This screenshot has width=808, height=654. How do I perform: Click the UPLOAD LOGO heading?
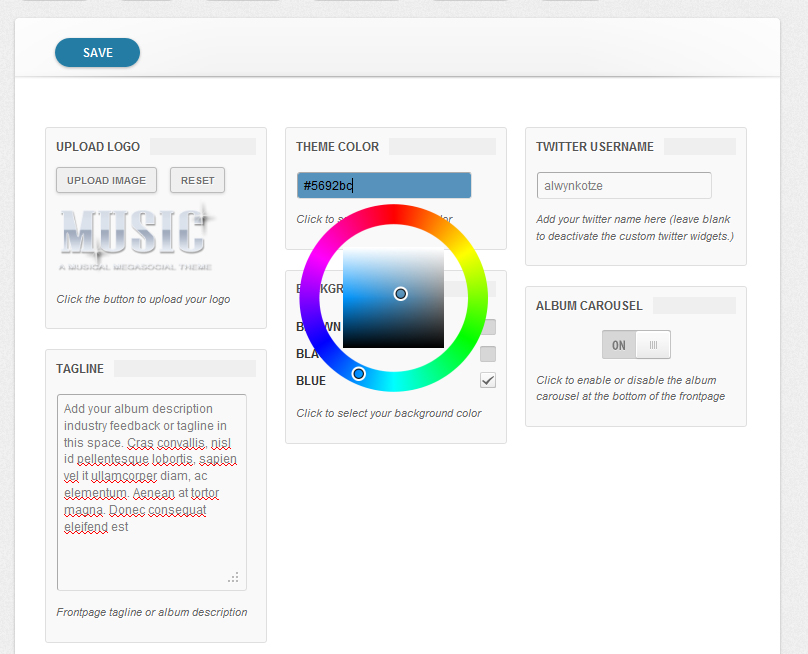(98, 147)
